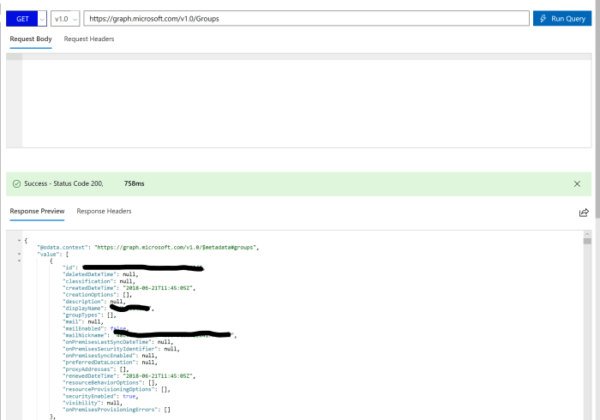The image size is (600, 420).
Task: Collapse the root JSON object arrow
Action: (x=19, y=239)
